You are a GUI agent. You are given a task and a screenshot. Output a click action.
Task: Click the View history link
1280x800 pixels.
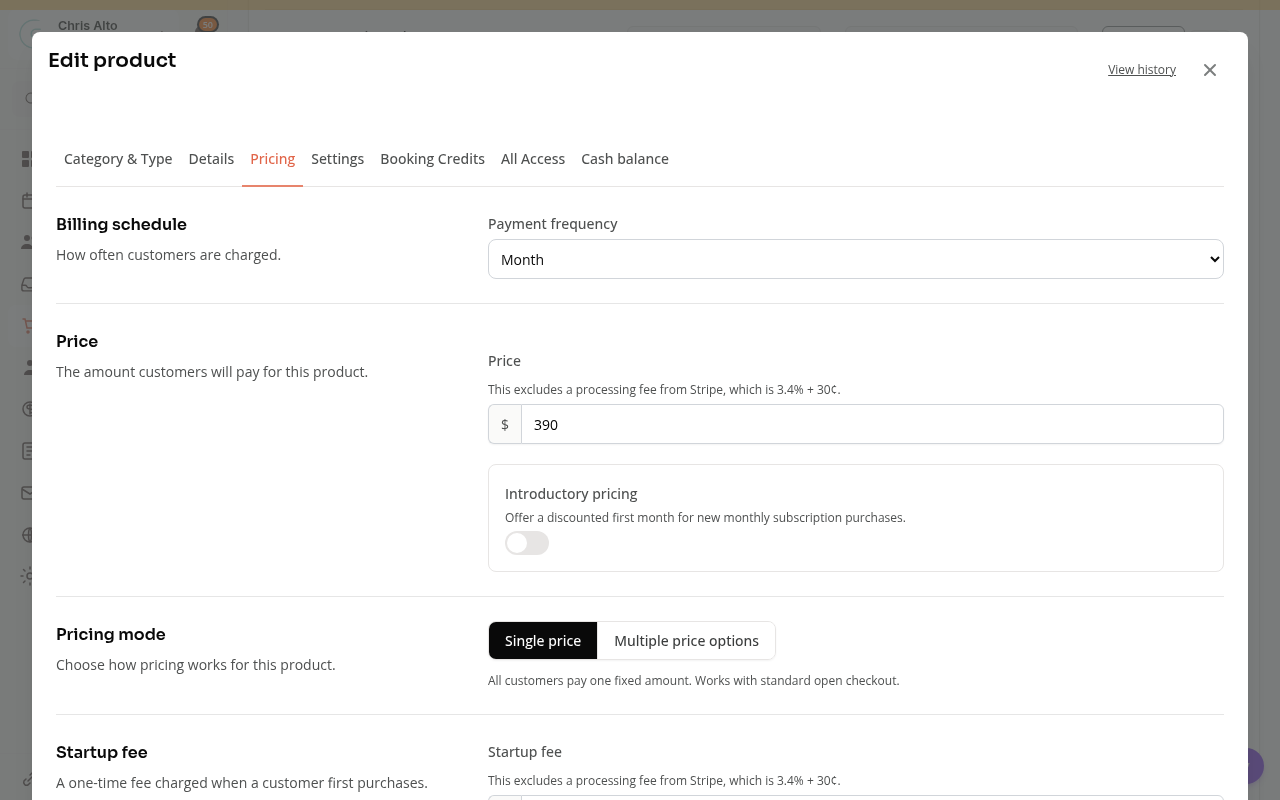(x=1142, y=70)
